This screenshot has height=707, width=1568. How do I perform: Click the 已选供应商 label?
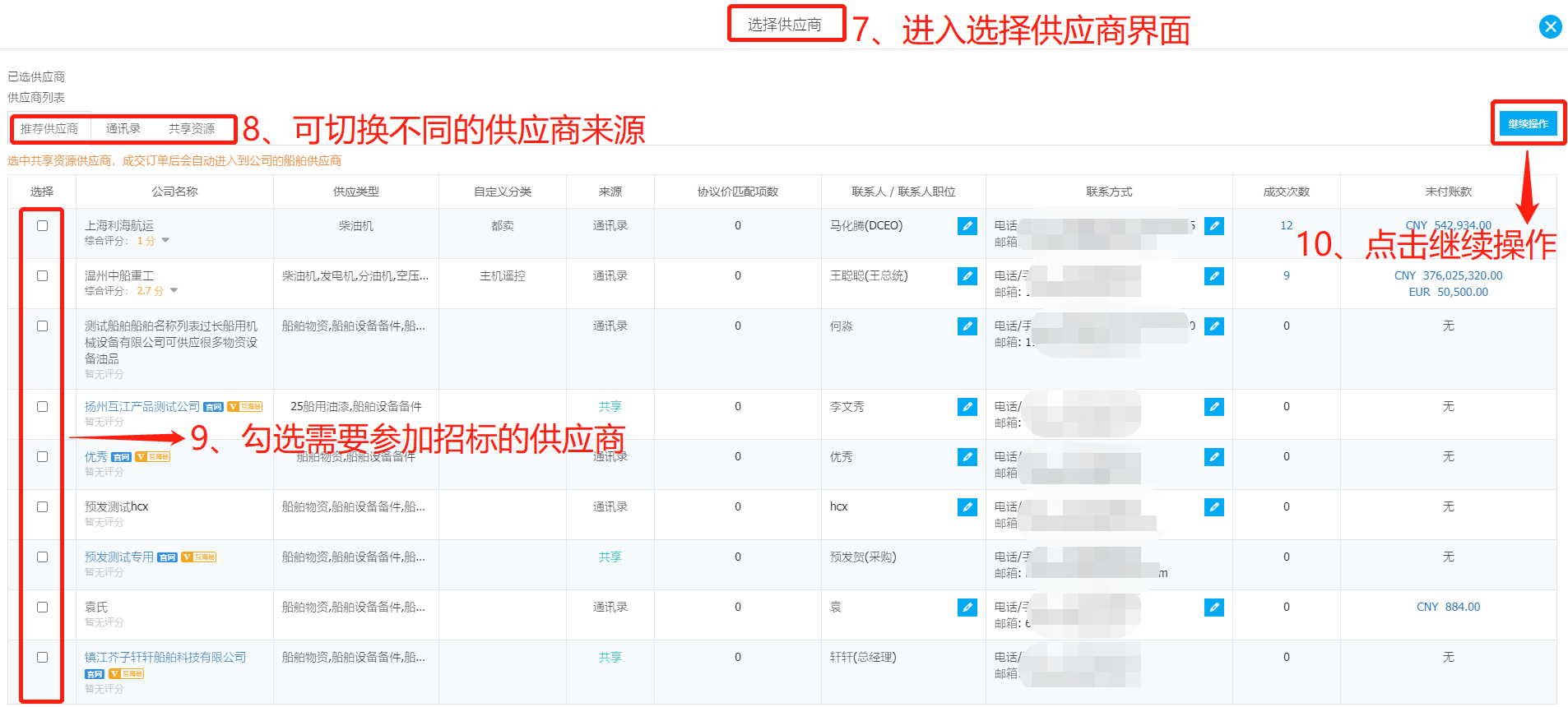(x=36, y=76)
